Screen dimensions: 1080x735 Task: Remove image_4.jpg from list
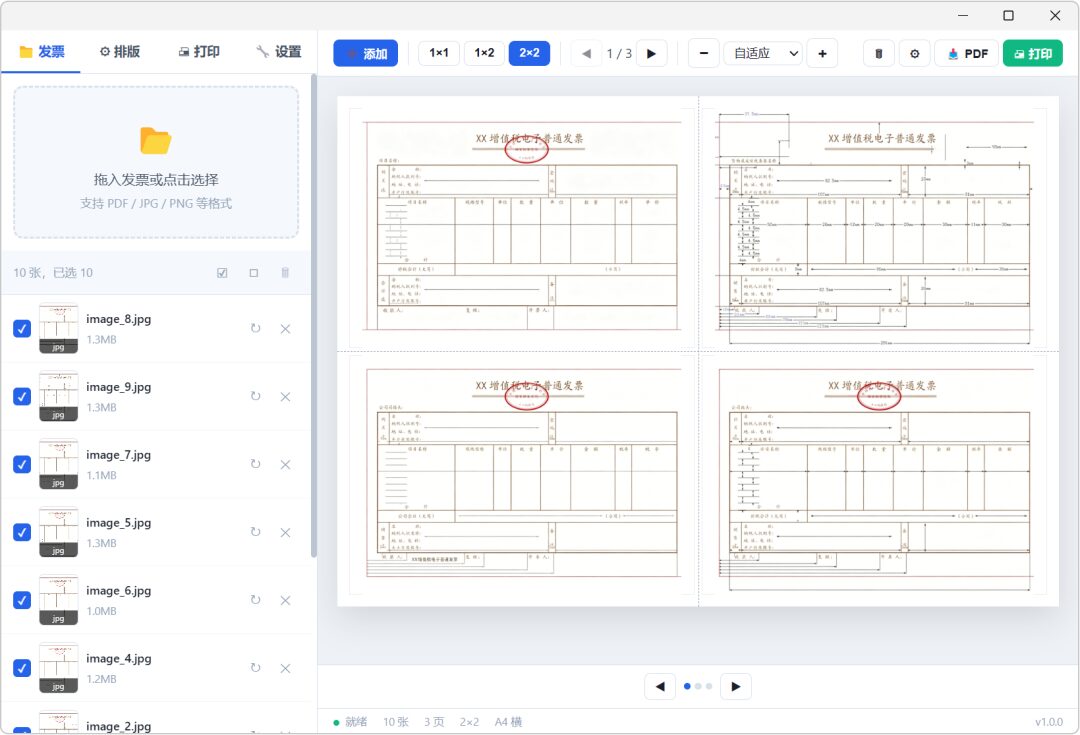tap(285, 668)
